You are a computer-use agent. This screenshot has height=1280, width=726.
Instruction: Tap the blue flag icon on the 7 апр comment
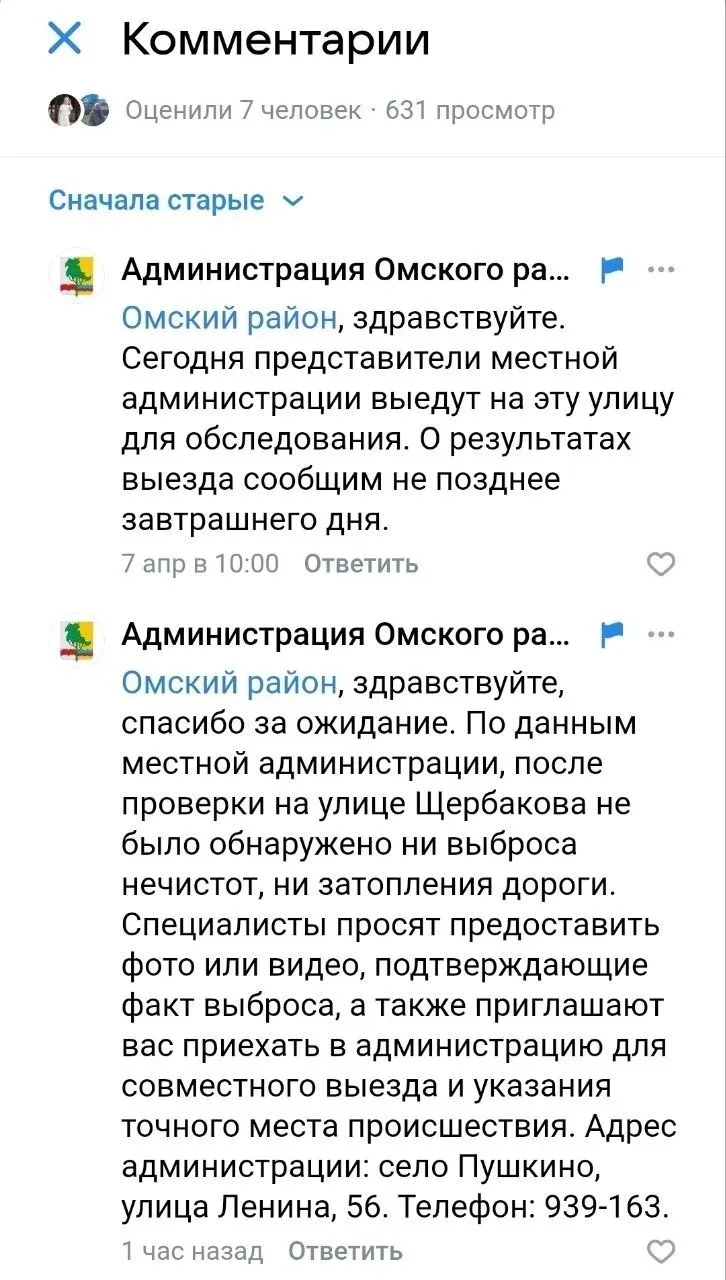pos(610,268)
